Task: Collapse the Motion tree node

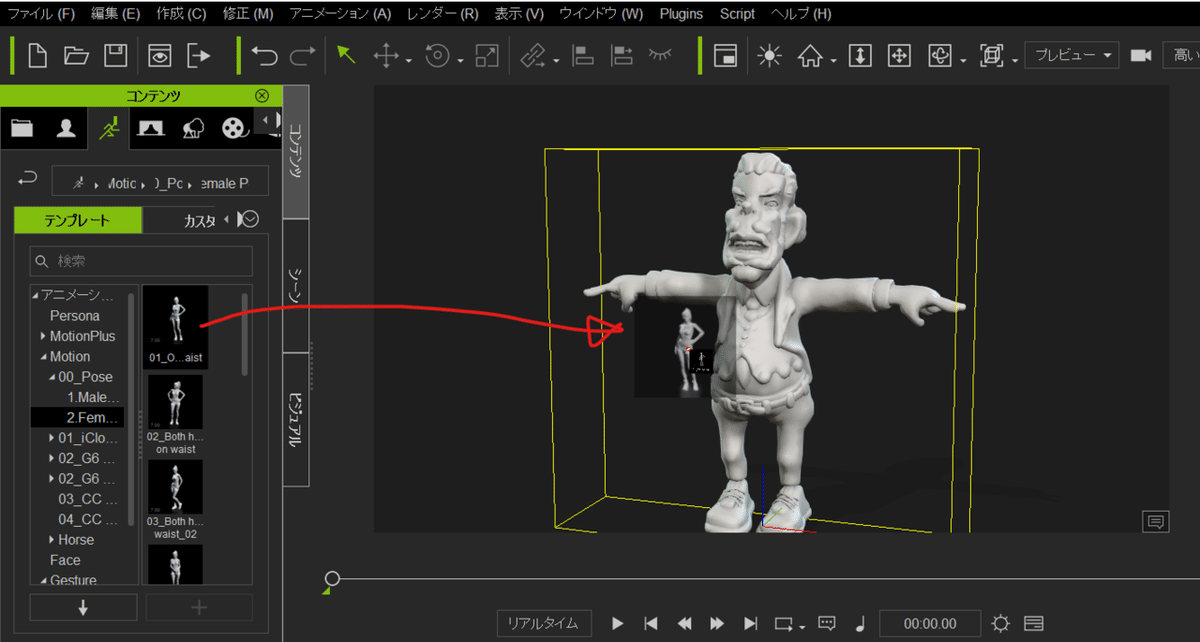Action: tap(43, 357)
